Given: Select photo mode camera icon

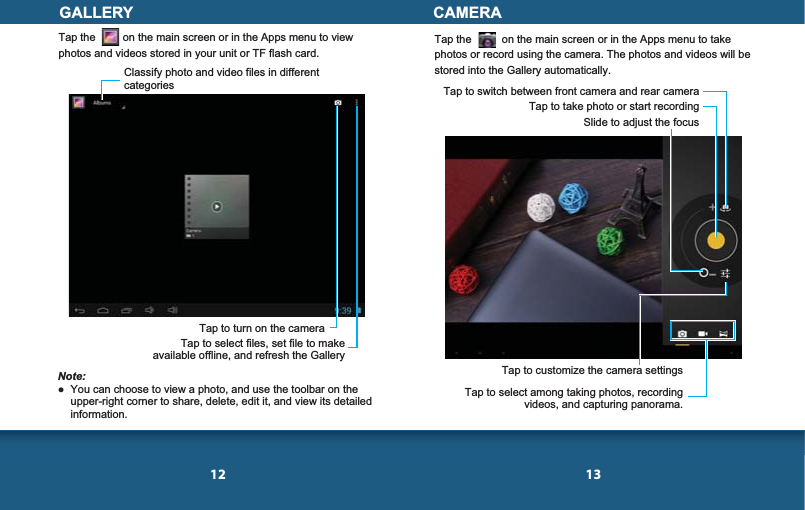Looking at the screenshot, I should pyautogui.click(x=682, y=334).
